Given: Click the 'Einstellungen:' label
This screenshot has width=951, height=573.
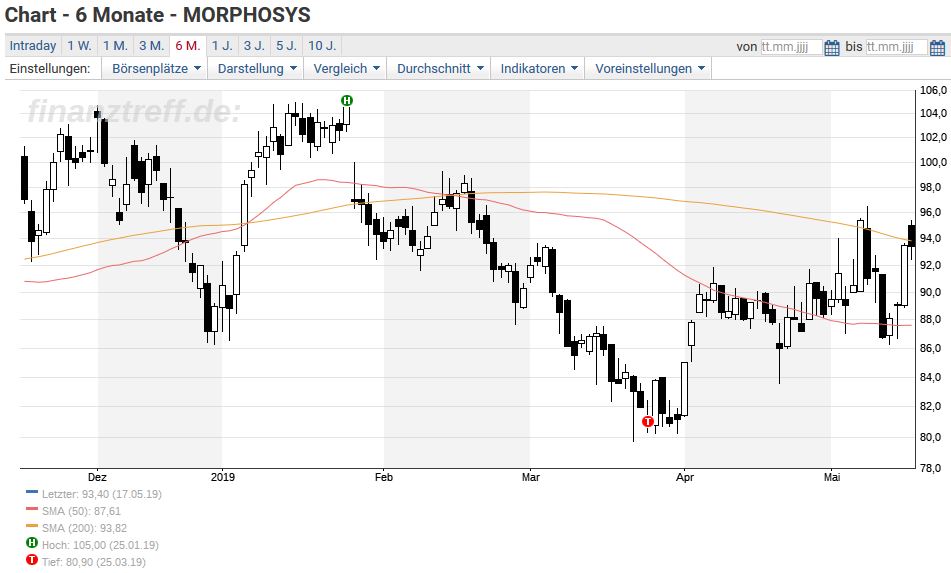Looking at the screenshot, I should (50, 69).
